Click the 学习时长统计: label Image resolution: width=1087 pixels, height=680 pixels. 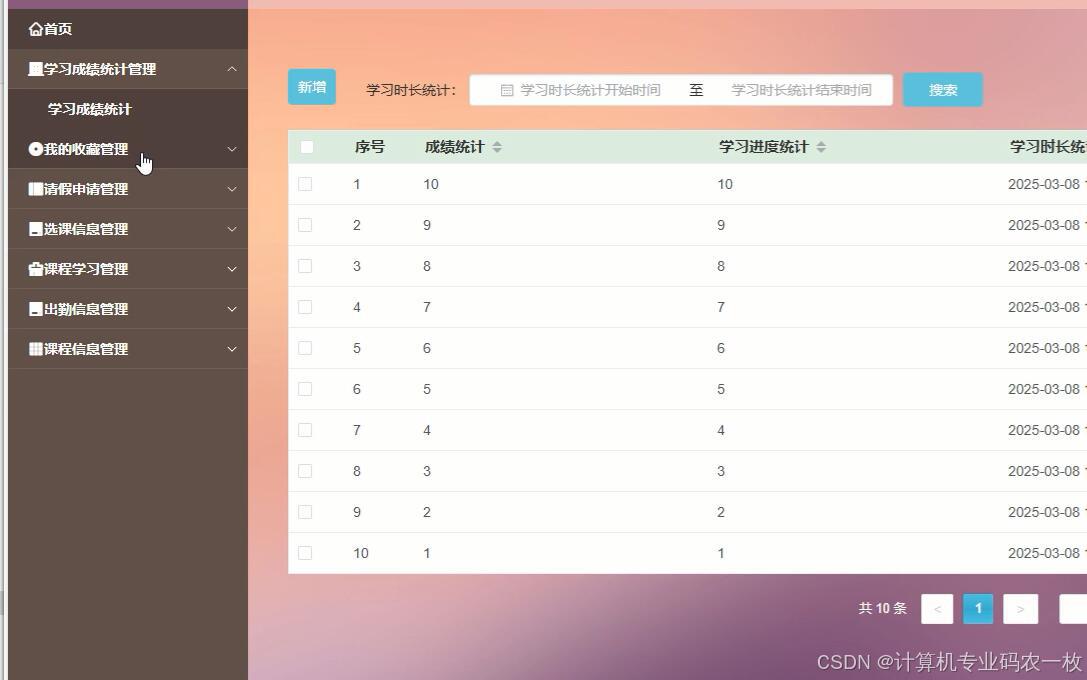(x=411, y=90)
